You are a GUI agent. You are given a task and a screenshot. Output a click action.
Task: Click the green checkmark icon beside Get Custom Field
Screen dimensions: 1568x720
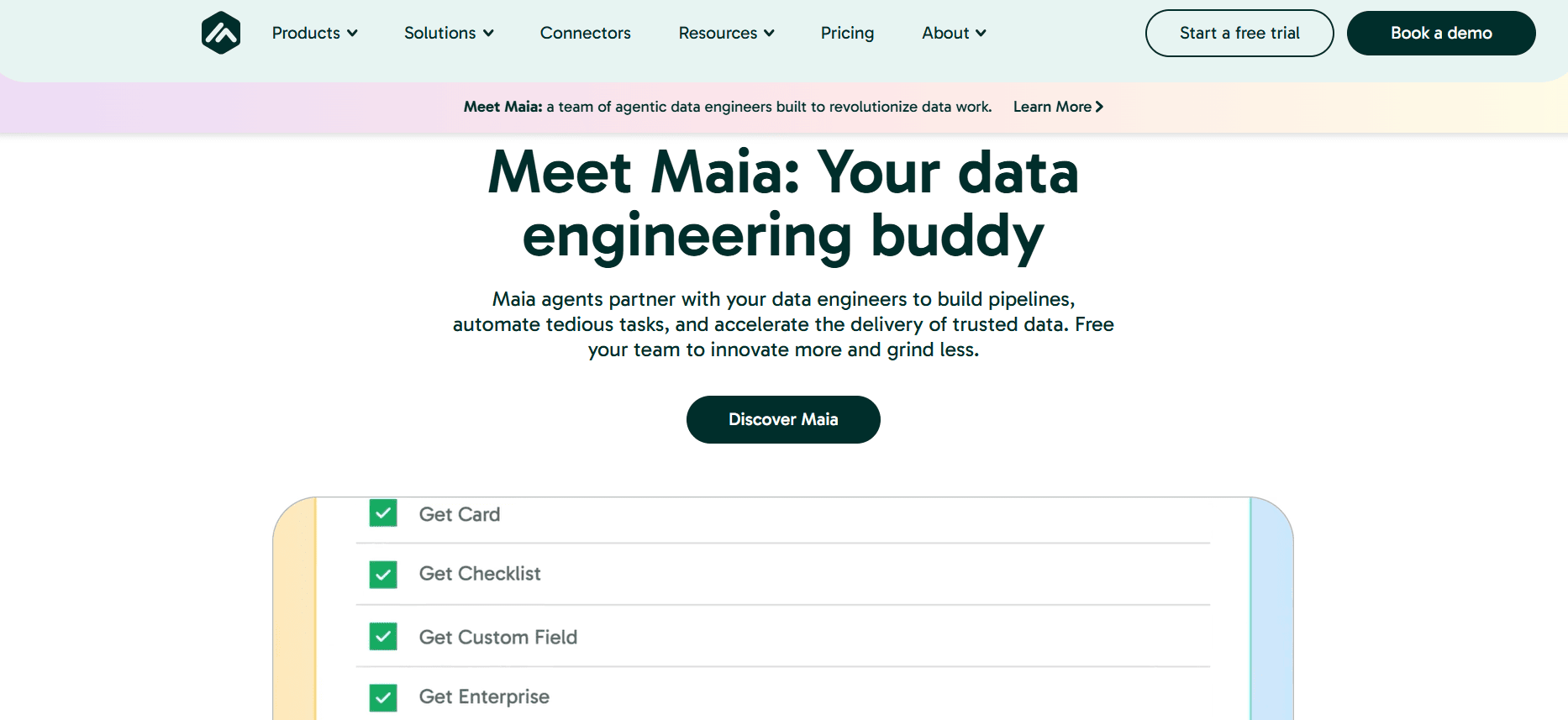click(383, 637)
